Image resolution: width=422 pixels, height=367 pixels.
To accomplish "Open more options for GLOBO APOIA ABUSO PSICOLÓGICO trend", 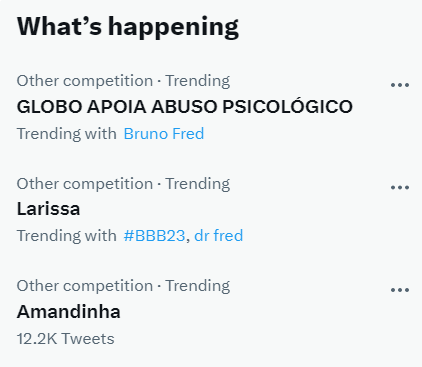I will pos(400,85).
